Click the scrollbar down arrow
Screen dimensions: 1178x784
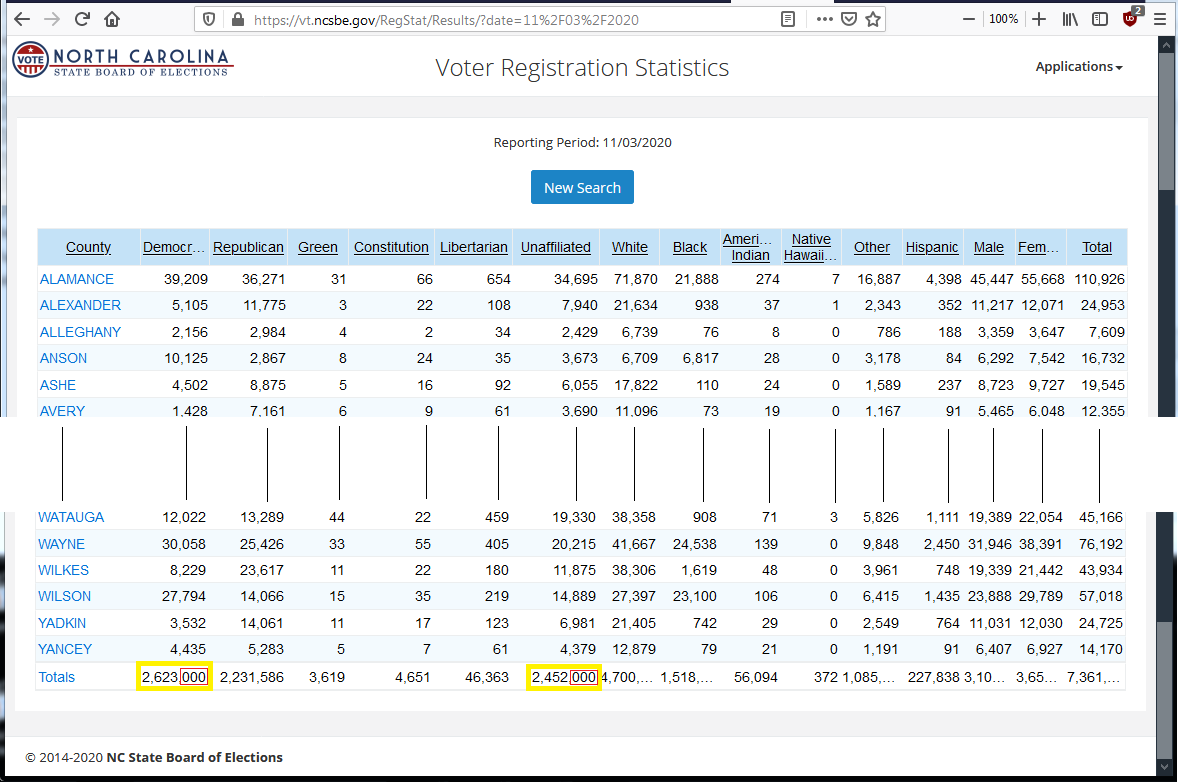(x=1165, y=767)
